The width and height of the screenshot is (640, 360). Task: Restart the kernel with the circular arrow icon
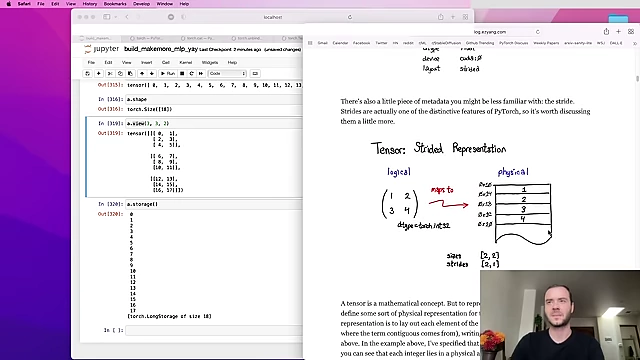(191, 73)
